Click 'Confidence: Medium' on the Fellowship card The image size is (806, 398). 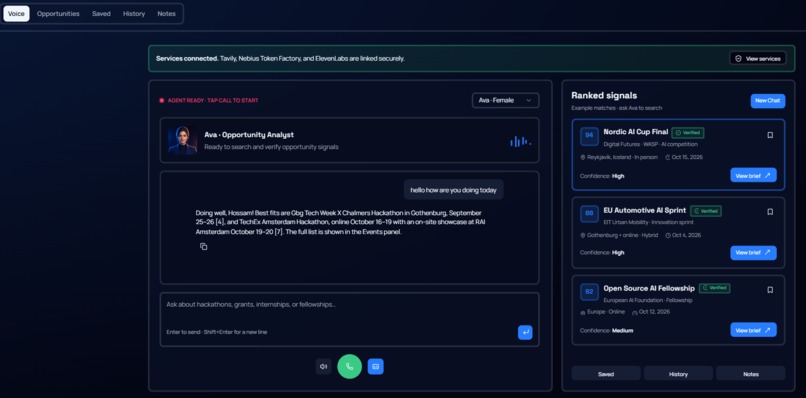(607, 330)
